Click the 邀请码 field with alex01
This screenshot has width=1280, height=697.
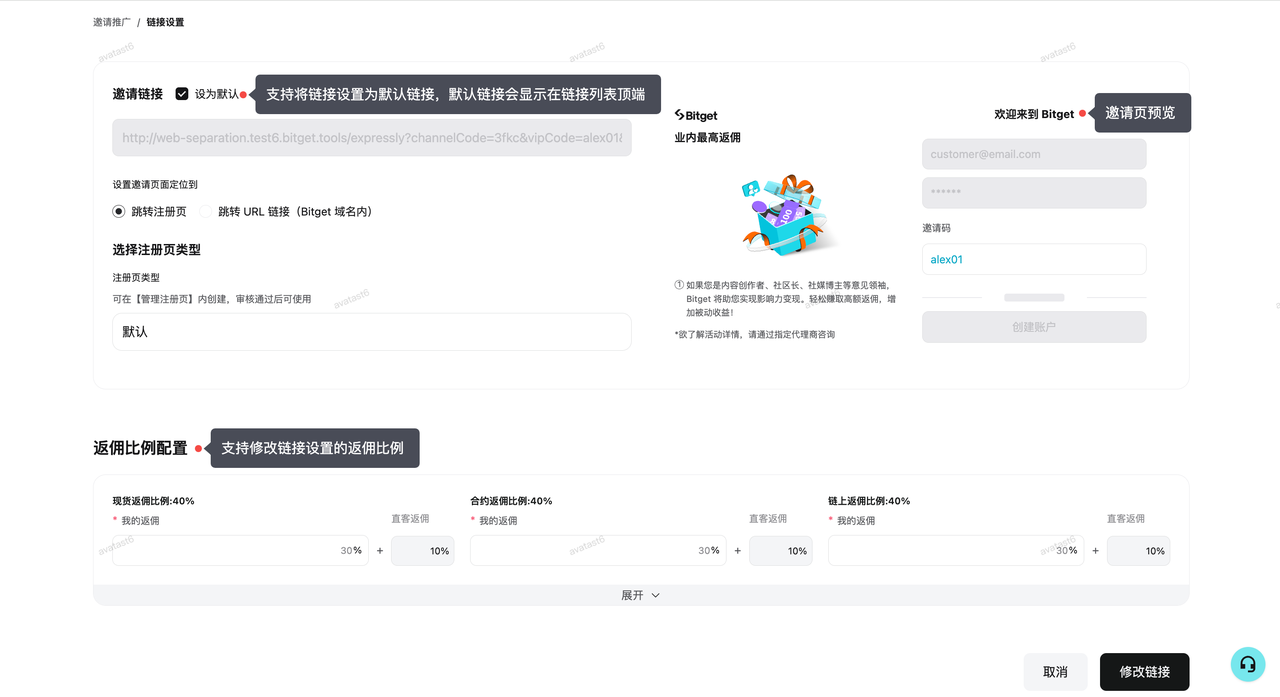pos(1034,259)
